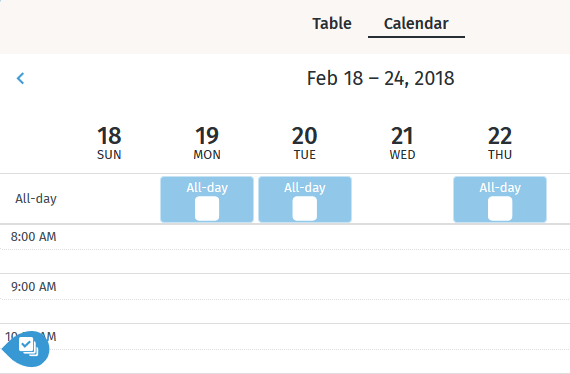Select the Sunday 18 day header
Image resolution: width=570 pixels, height=374 pixels.
tap(109, 143)
